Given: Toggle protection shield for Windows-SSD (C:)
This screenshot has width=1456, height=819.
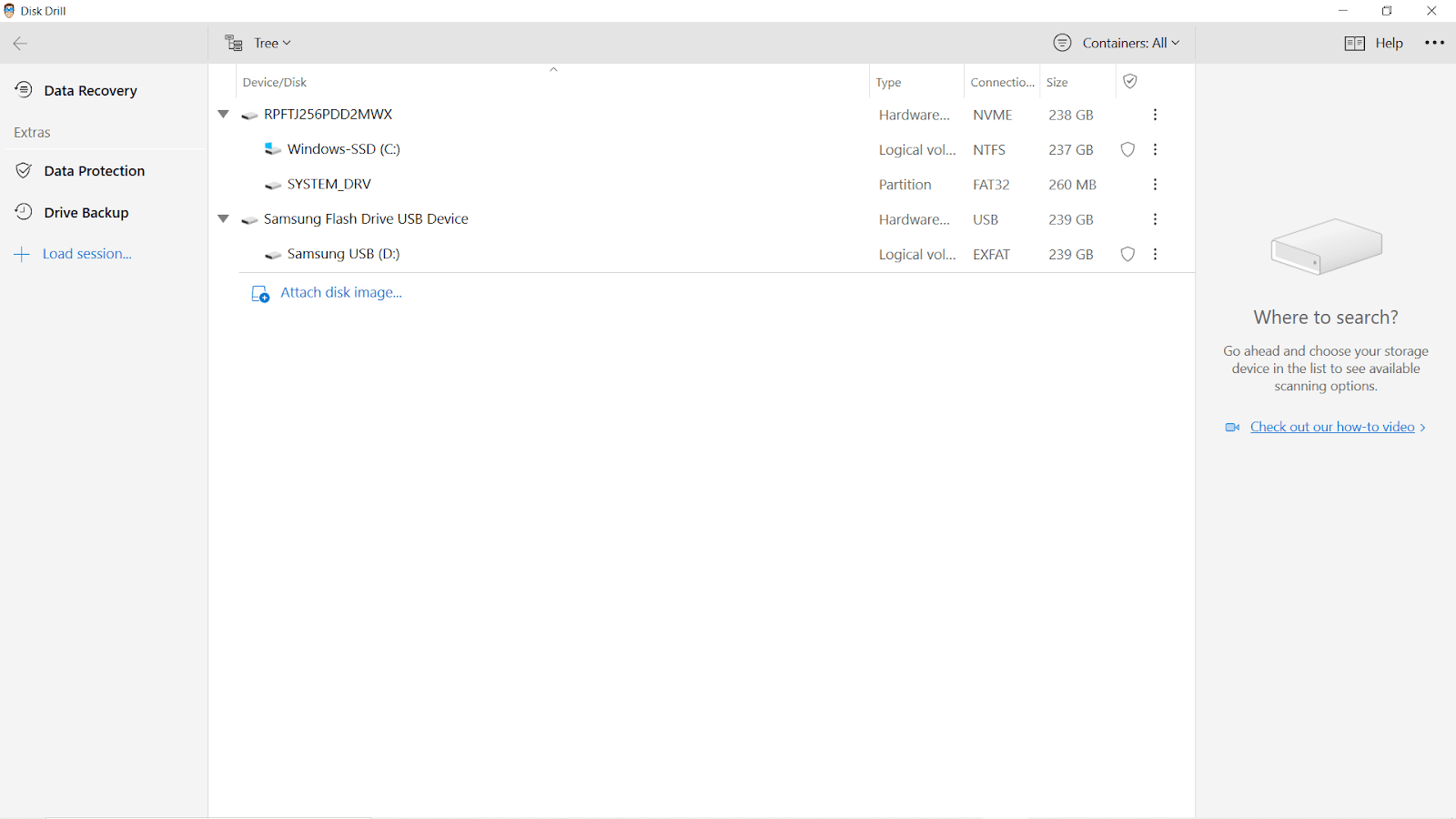Looking at the screenshot, I should coord(1127,149).
